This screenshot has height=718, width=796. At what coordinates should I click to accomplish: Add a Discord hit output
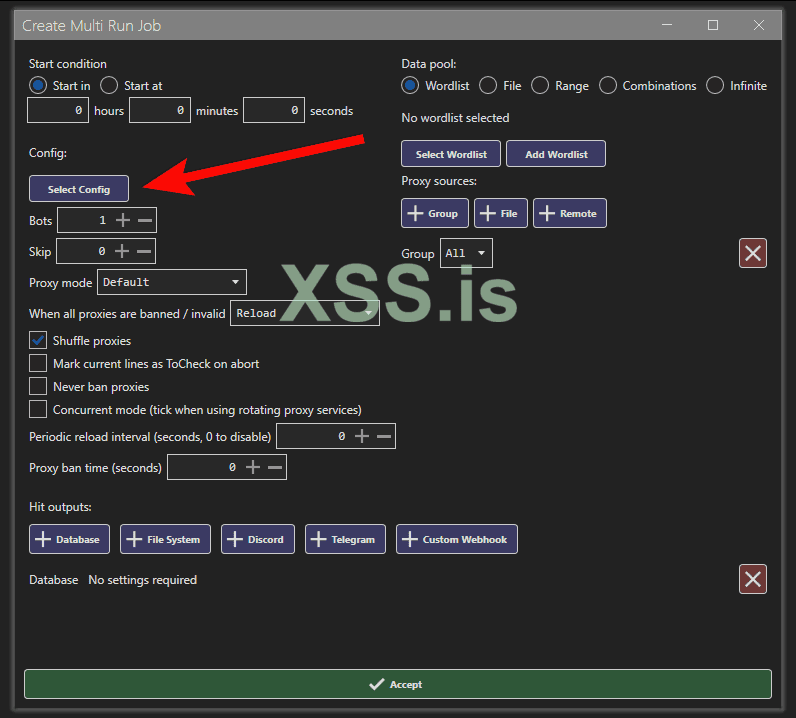(x=257, y=539)
